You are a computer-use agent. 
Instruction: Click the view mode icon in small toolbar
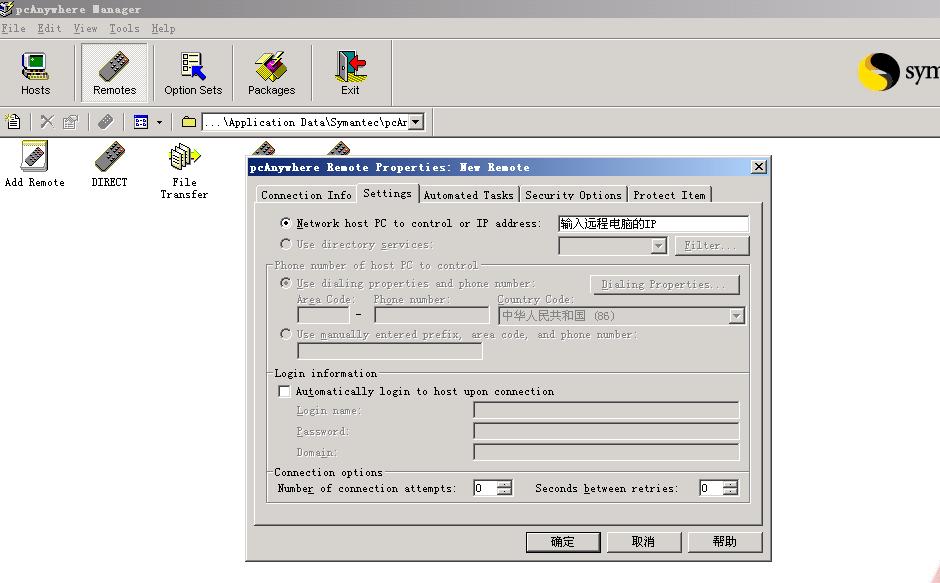click(x=141, y=122)
